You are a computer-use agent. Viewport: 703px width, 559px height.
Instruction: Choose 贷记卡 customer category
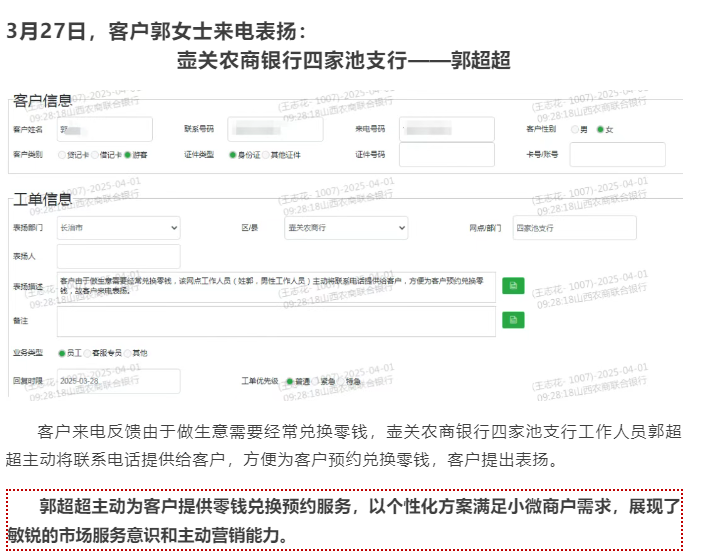click(62, 155)
